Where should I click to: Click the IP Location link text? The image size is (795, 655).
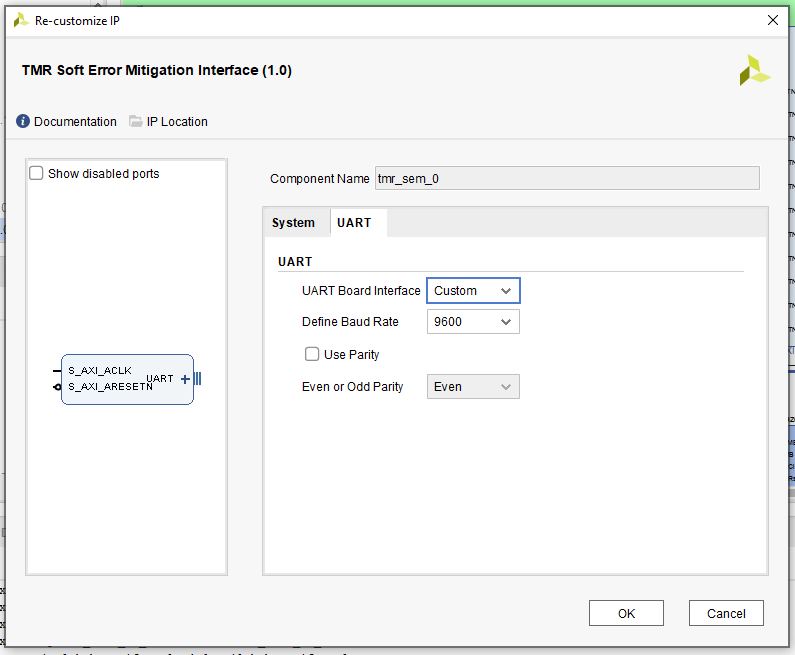point(177,122)
